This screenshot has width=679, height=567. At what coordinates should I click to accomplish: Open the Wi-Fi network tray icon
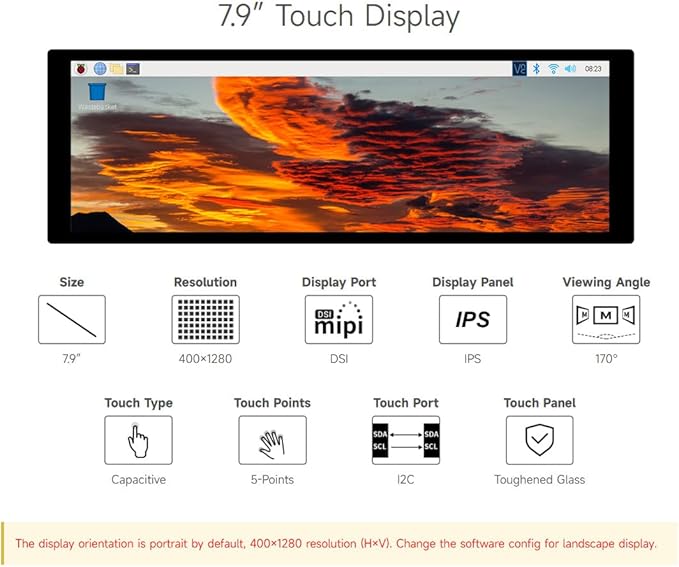[x=553, y=68]
